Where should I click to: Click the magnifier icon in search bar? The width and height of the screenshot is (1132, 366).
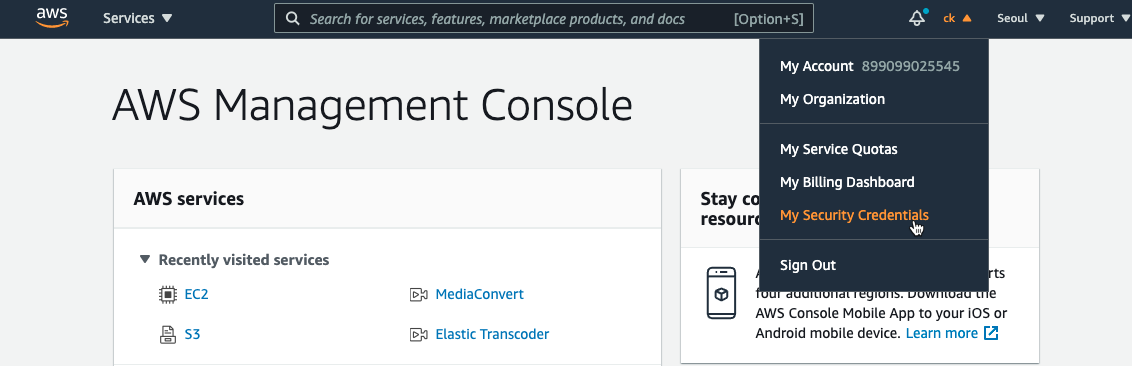(292, 19)
